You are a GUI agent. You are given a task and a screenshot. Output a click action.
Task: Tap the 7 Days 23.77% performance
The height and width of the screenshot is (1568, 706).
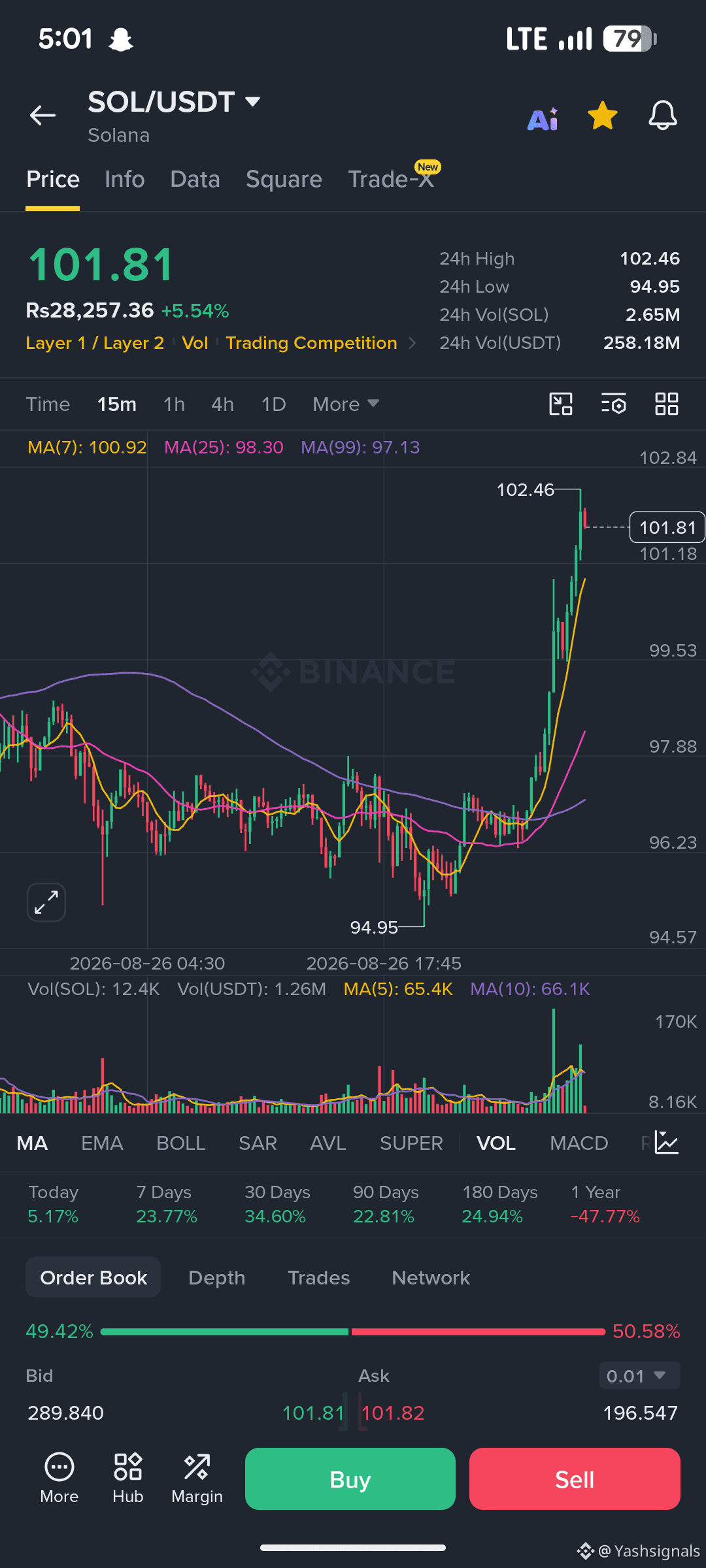[x=167, y=1204]
